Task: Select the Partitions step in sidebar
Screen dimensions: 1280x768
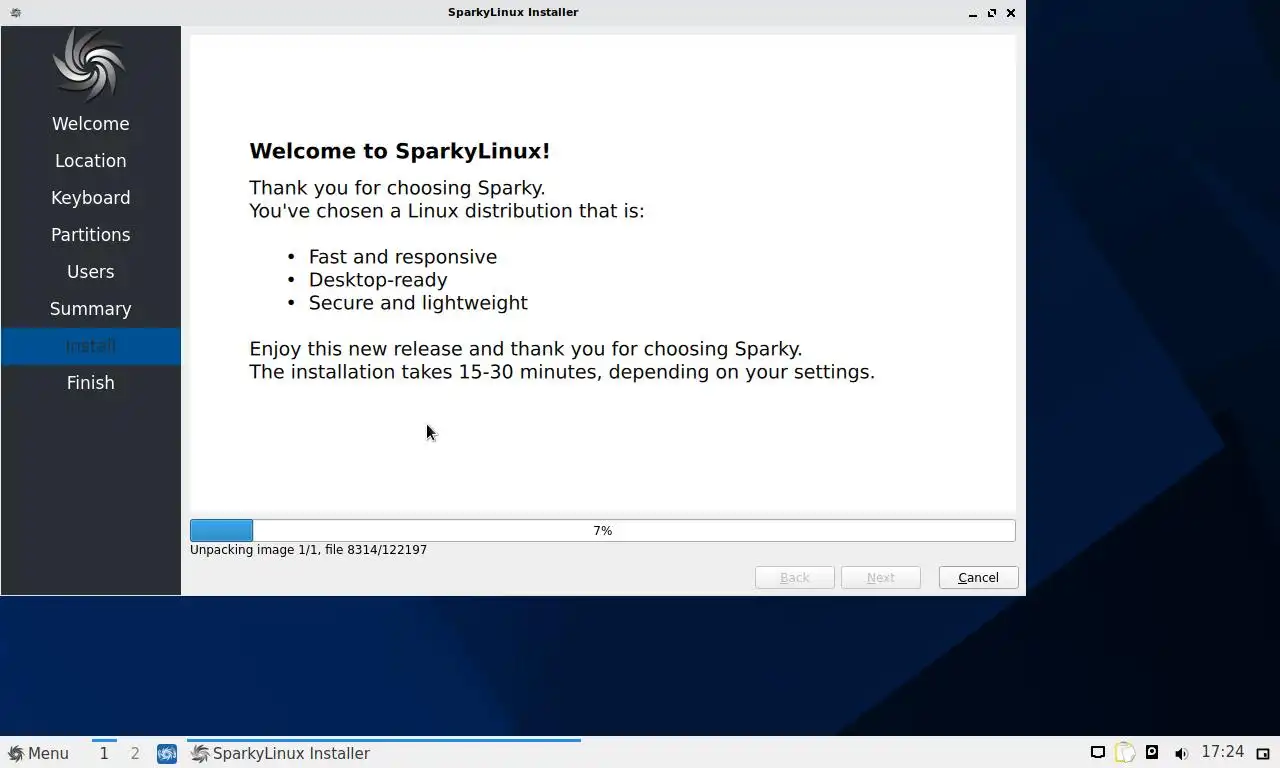Action: click(90, 235)
